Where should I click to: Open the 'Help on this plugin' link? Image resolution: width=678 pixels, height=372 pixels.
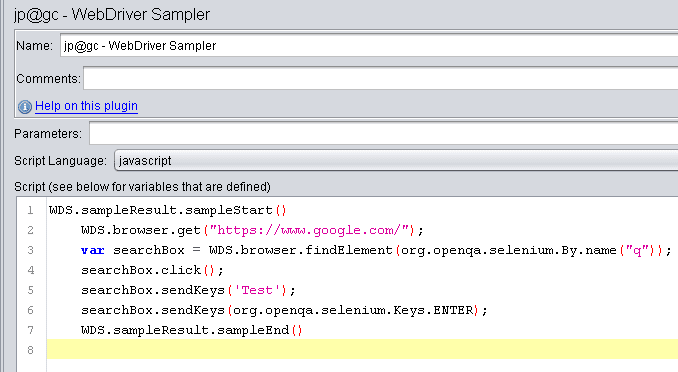(x=86, y=106)
